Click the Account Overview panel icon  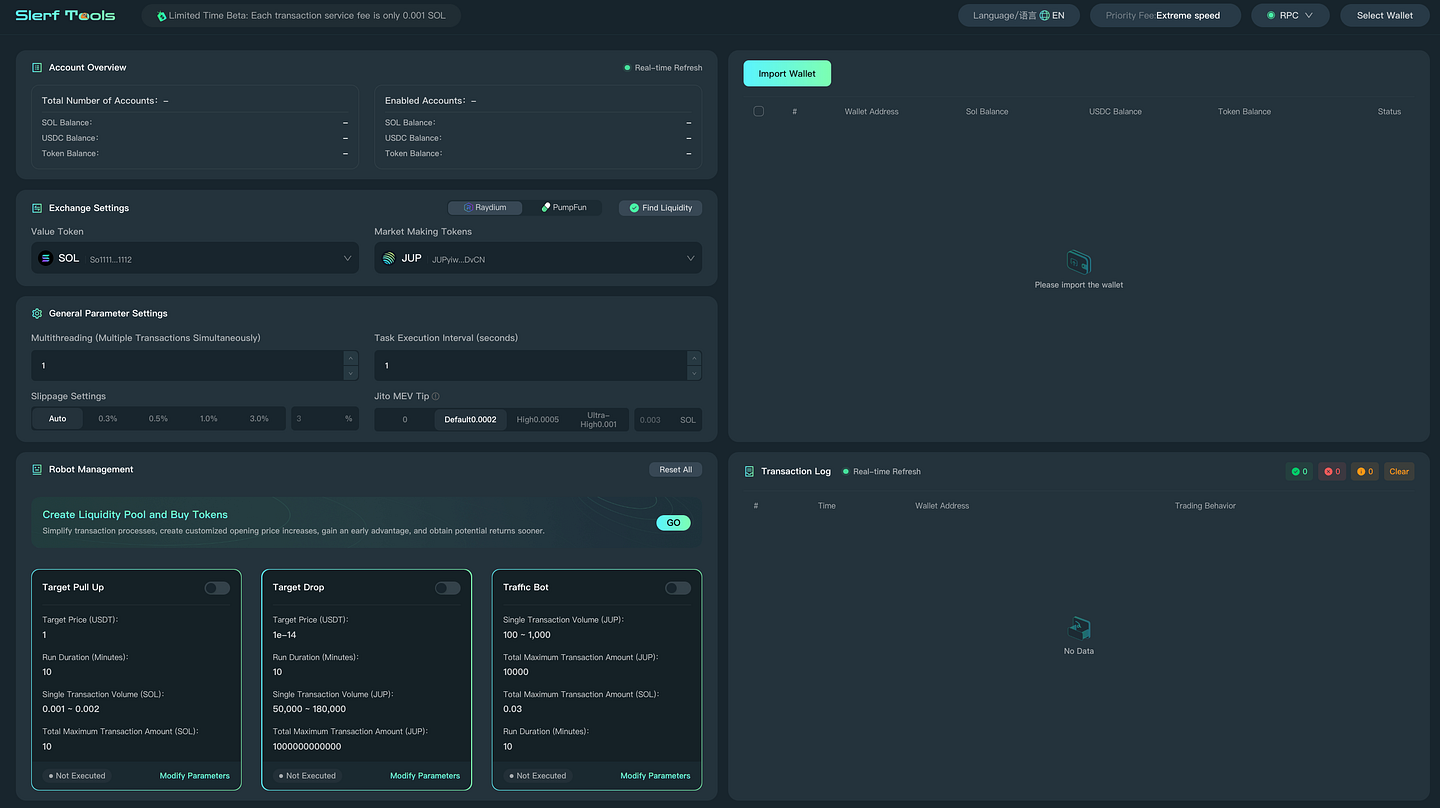pyautogui.click(x=37, y=68)
